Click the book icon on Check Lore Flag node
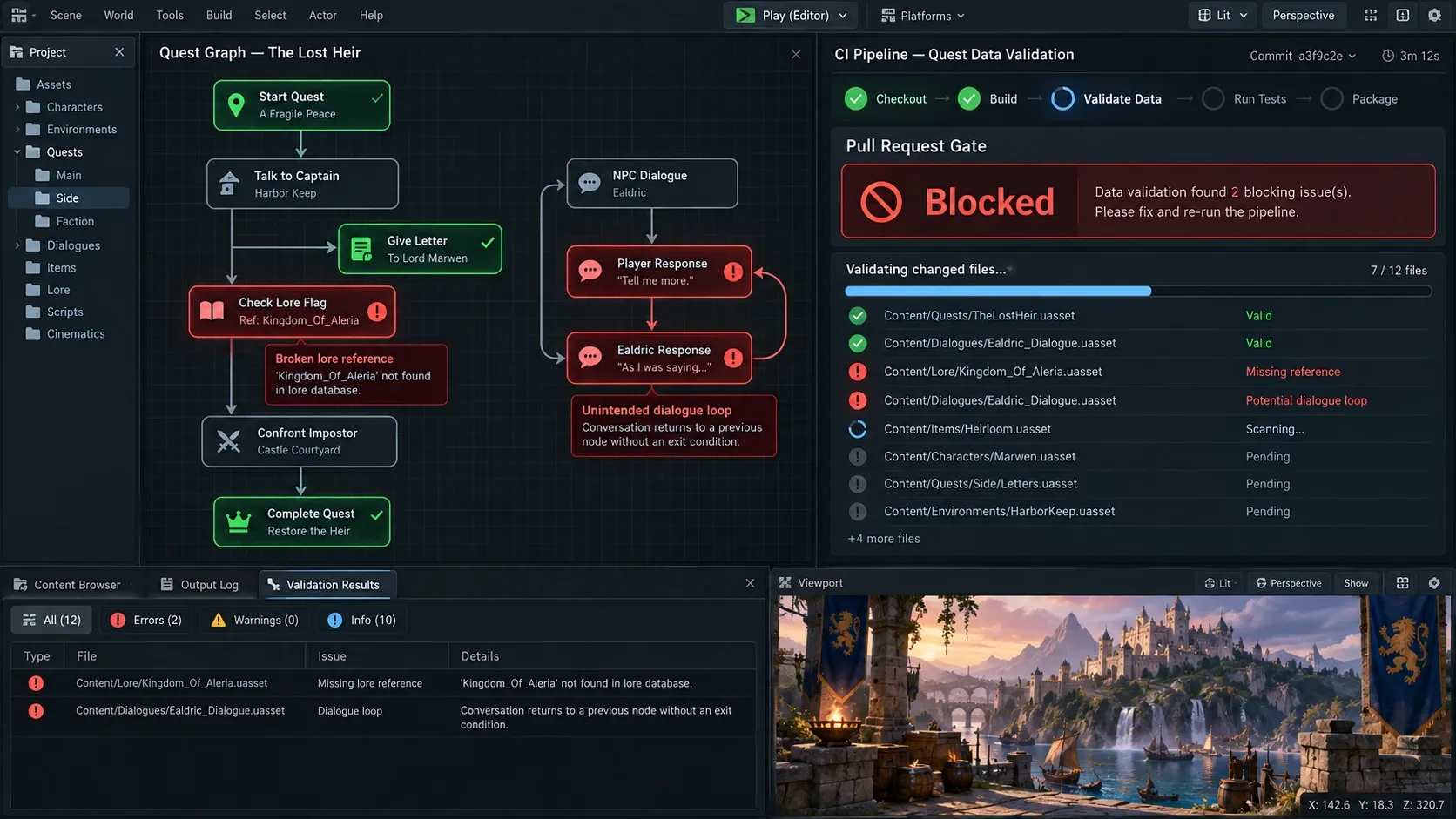 [x=212, y=311]
